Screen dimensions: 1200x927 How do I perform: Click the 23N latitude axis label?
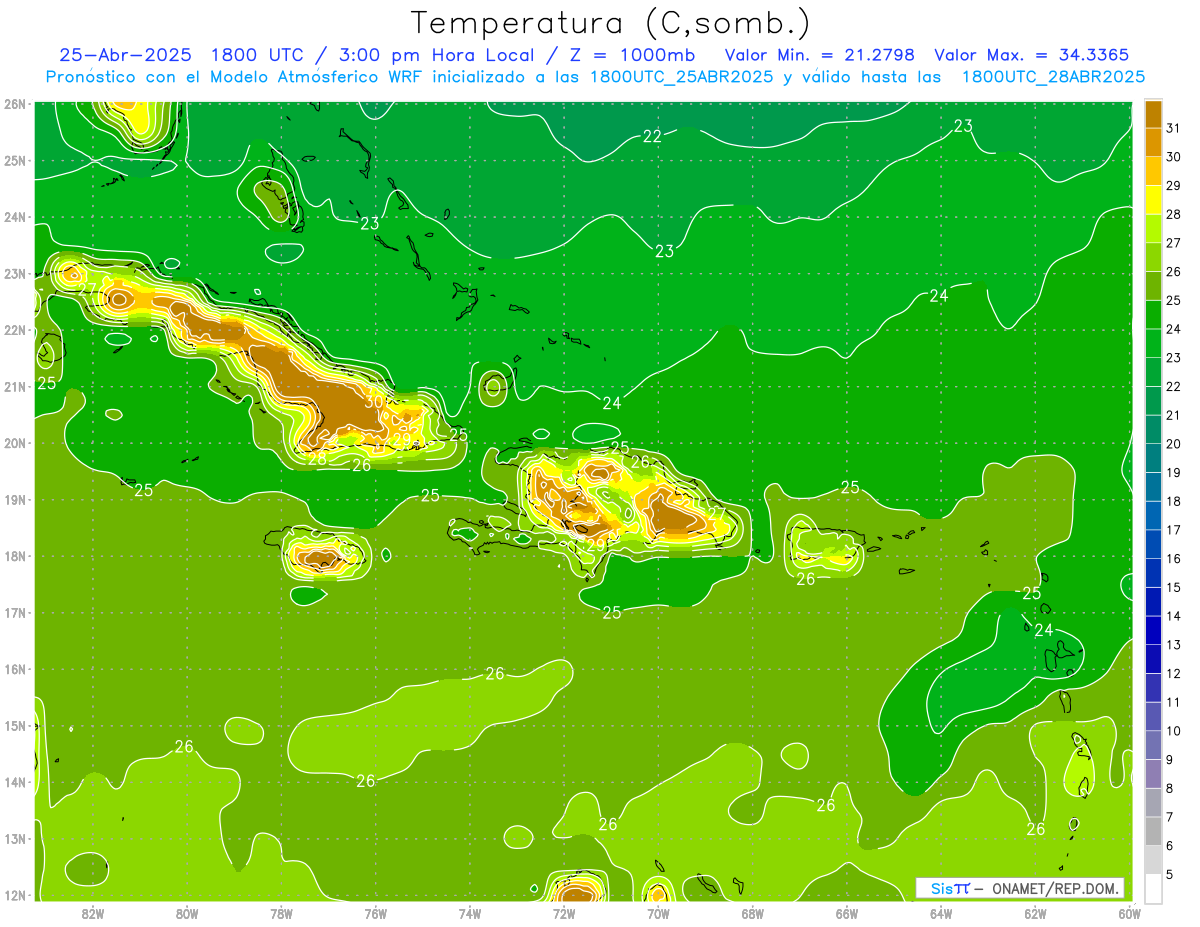[15, 273]
